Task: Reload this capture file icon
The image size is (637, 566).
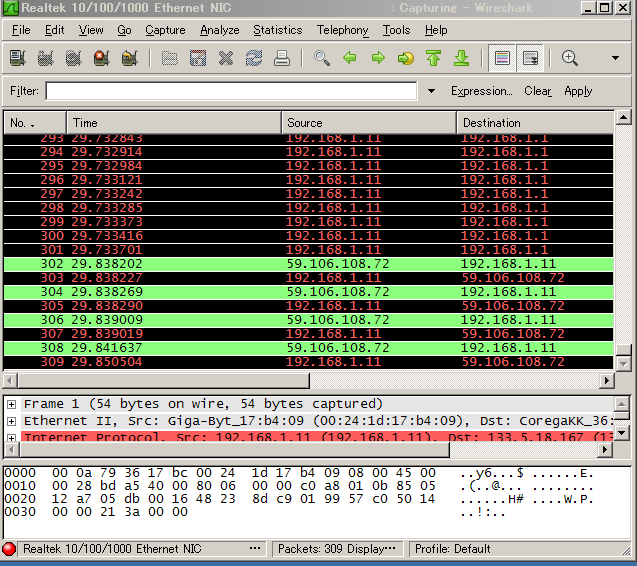Action: [x=254, y=58]
